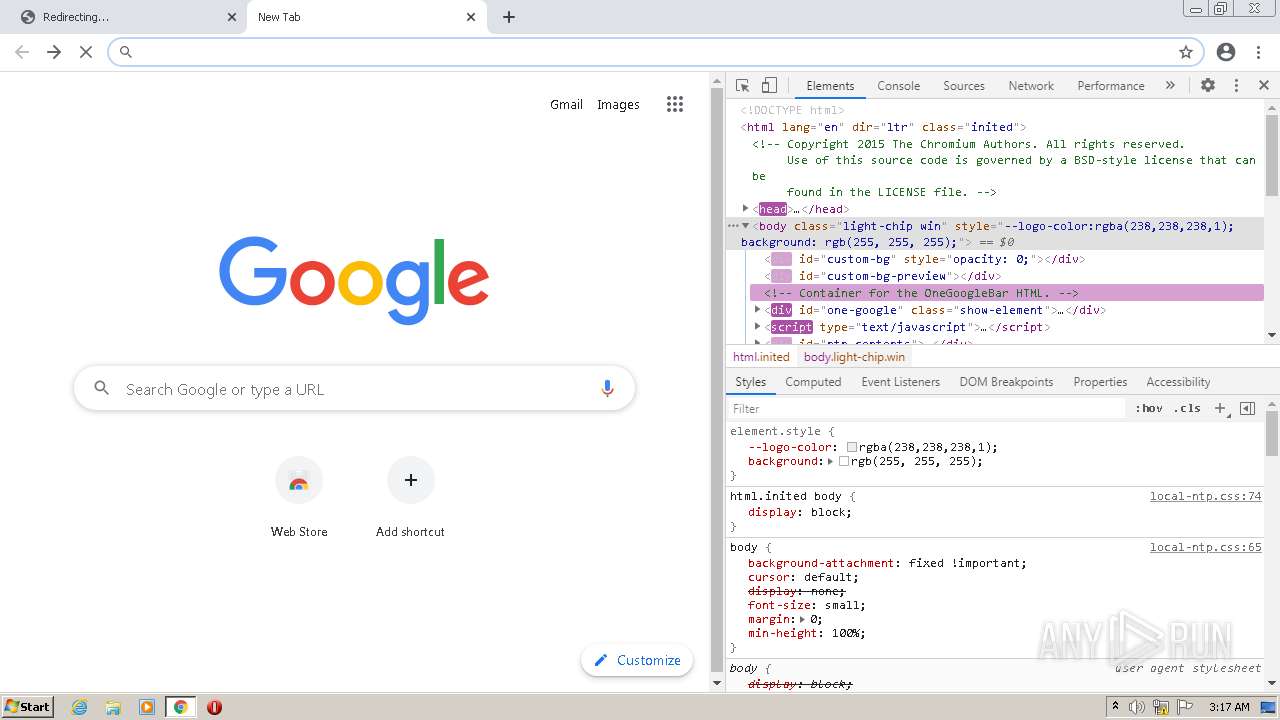This screenshot has height=720, width=1280.
Task: Open a new tab plus button
Action: [509, 17]
